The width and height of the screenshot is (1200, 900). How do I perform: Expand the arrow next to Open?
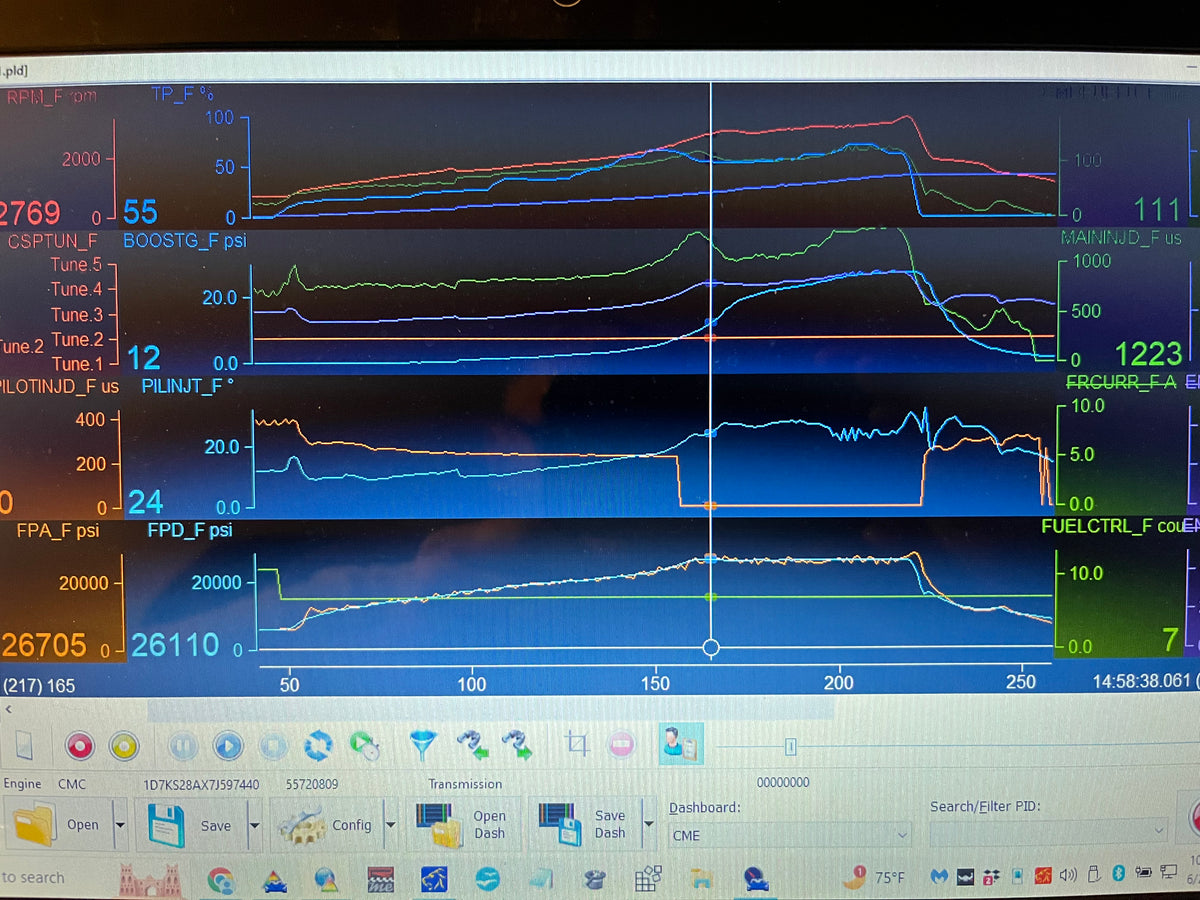pos(120,826)
